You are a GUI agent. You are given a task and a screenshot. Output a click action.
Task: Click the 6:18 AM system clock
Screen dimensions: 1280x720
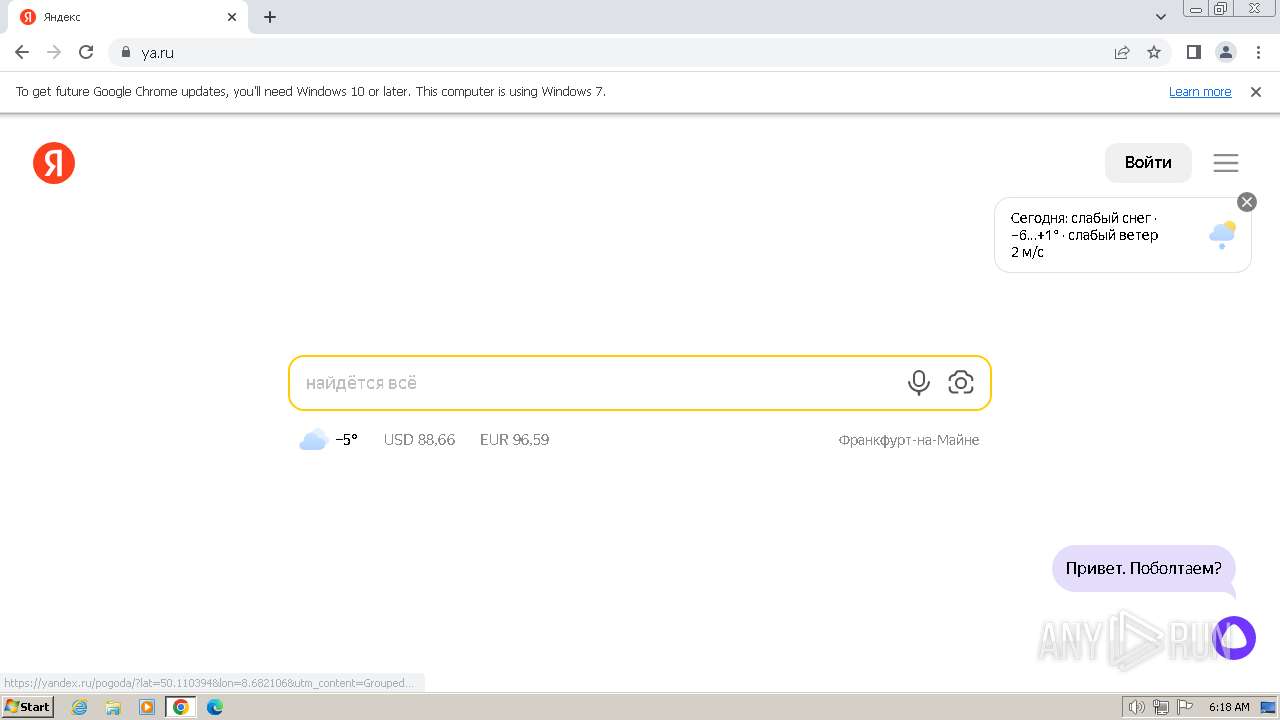pos(1229,707)
